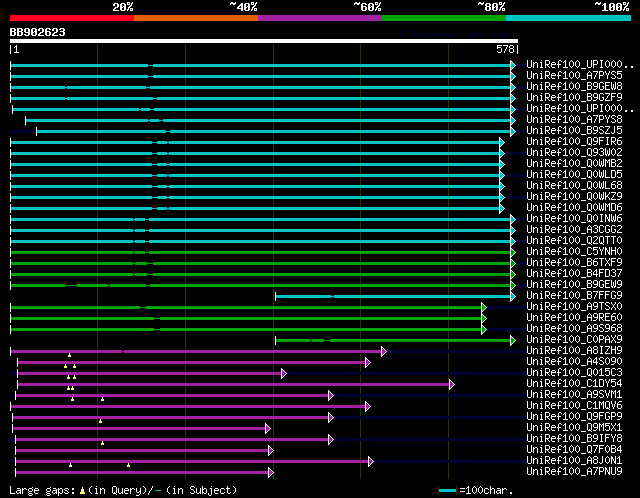Screen dimensions: 640x498
Task: Select hit UniRef100_Q0WL68
Action: point(574,186)
